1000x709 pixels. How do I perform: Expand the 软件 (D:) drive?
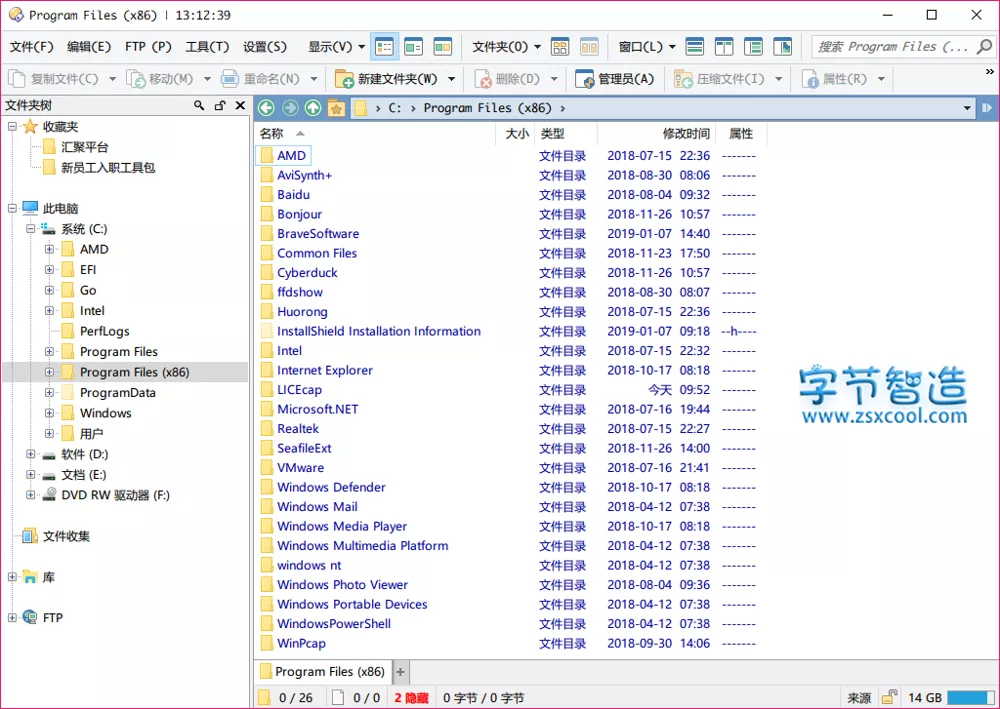pyautogui.click(x=30, y=454)
